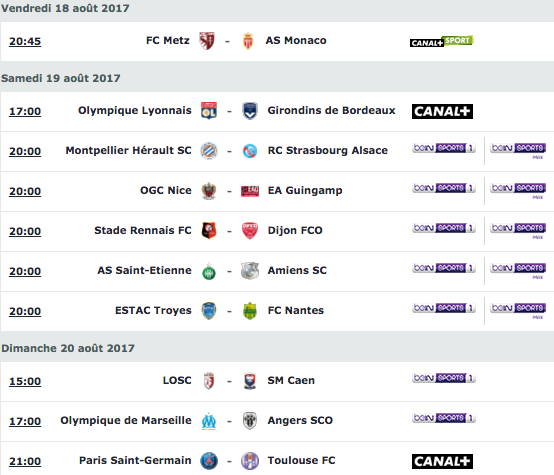The width and height of the screenshot is (554, 475).
Task: Click the EA Guingamp red logo
Action: click(x=250, y=191)
